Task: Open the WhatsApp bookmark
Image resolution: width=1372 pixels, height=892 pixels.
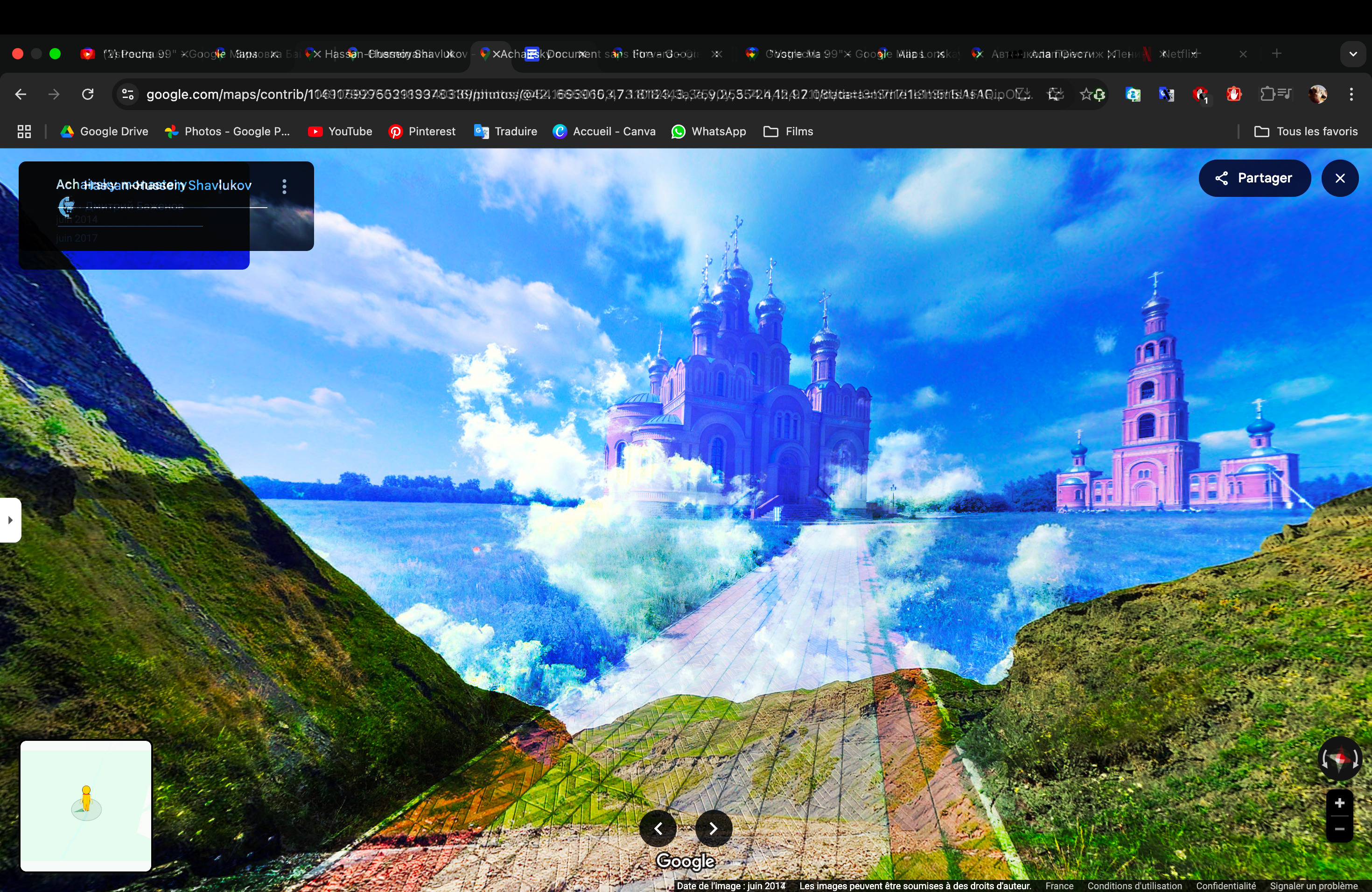Action: click(709, 132)
